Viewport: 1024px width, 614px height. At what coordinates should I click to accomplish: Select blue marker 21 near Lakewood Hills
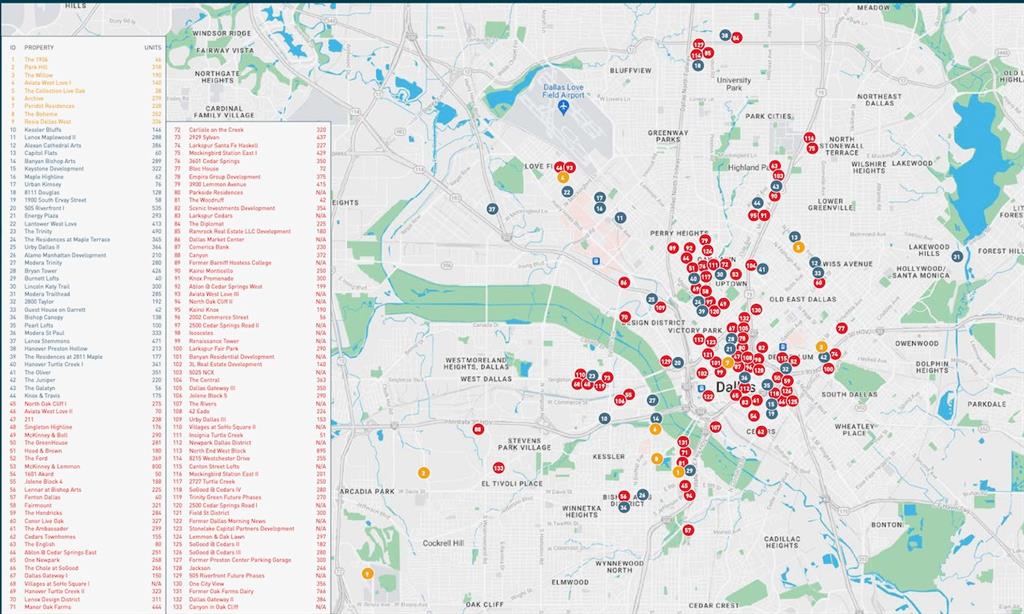[957, 256]
